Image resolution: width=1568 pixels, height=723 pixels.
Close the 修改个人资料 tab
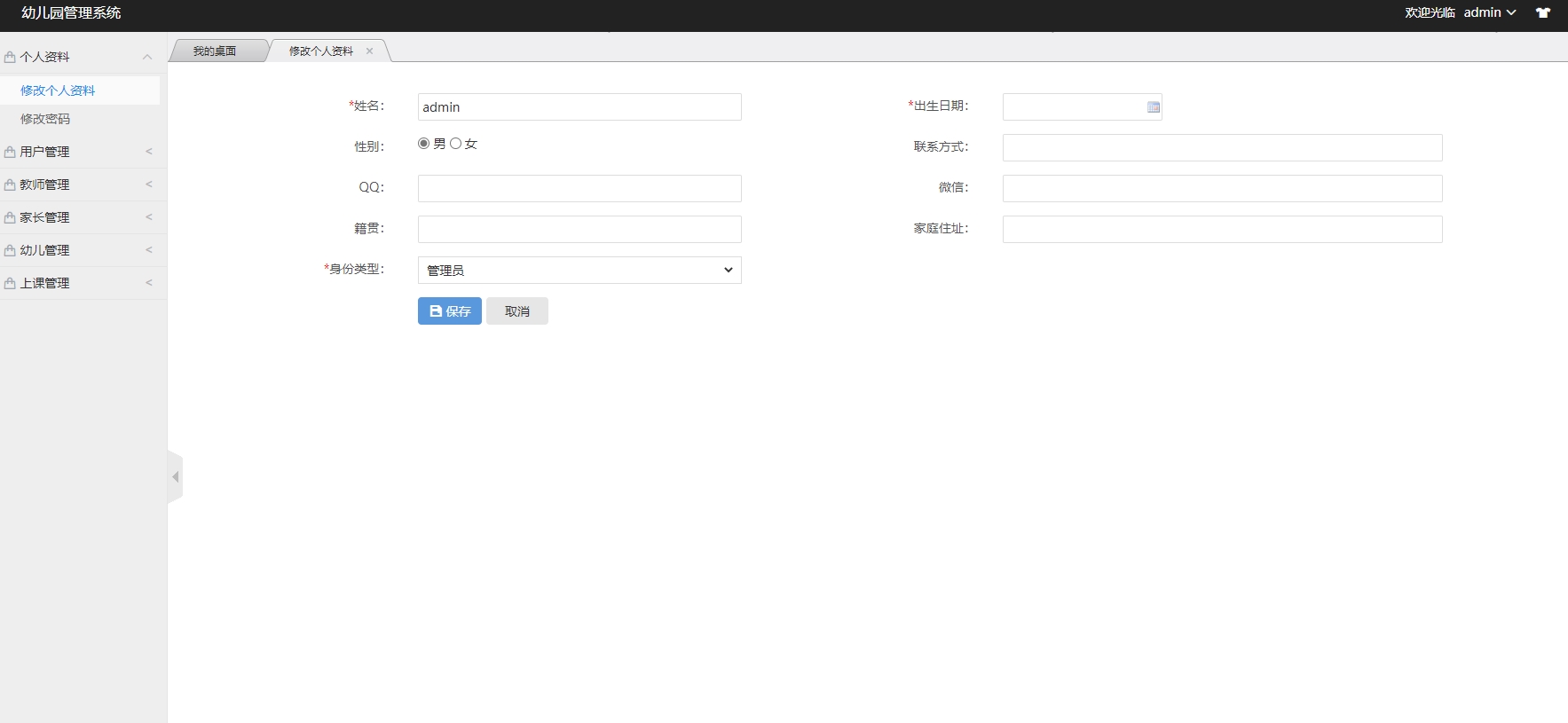(x=369, y=51)
